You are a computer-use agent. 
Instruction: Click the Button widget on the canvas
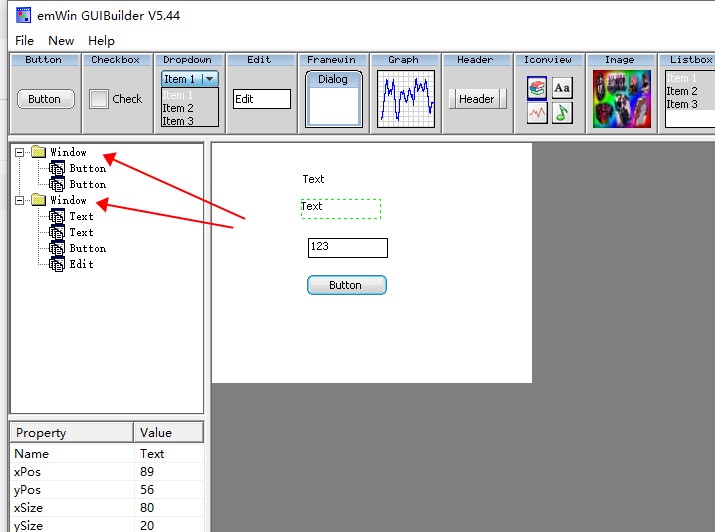tap(347, 285)
